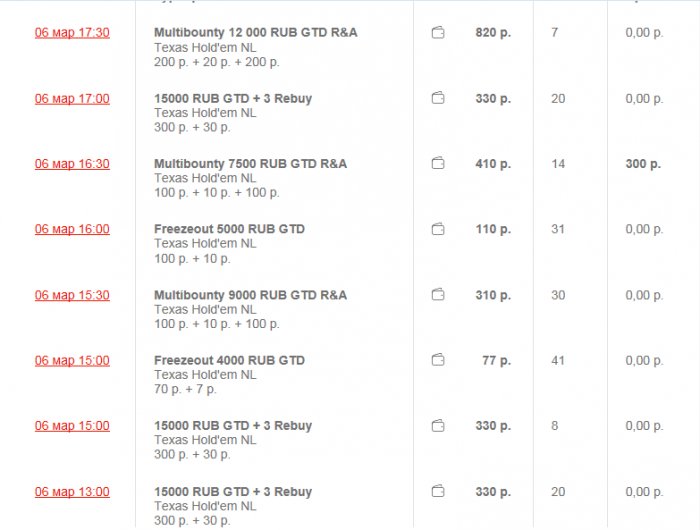Click wallet icon in the 17:00 Rebuy row
Image resolution: width=700 pixels, height=530 pixels.
[438, 98]
